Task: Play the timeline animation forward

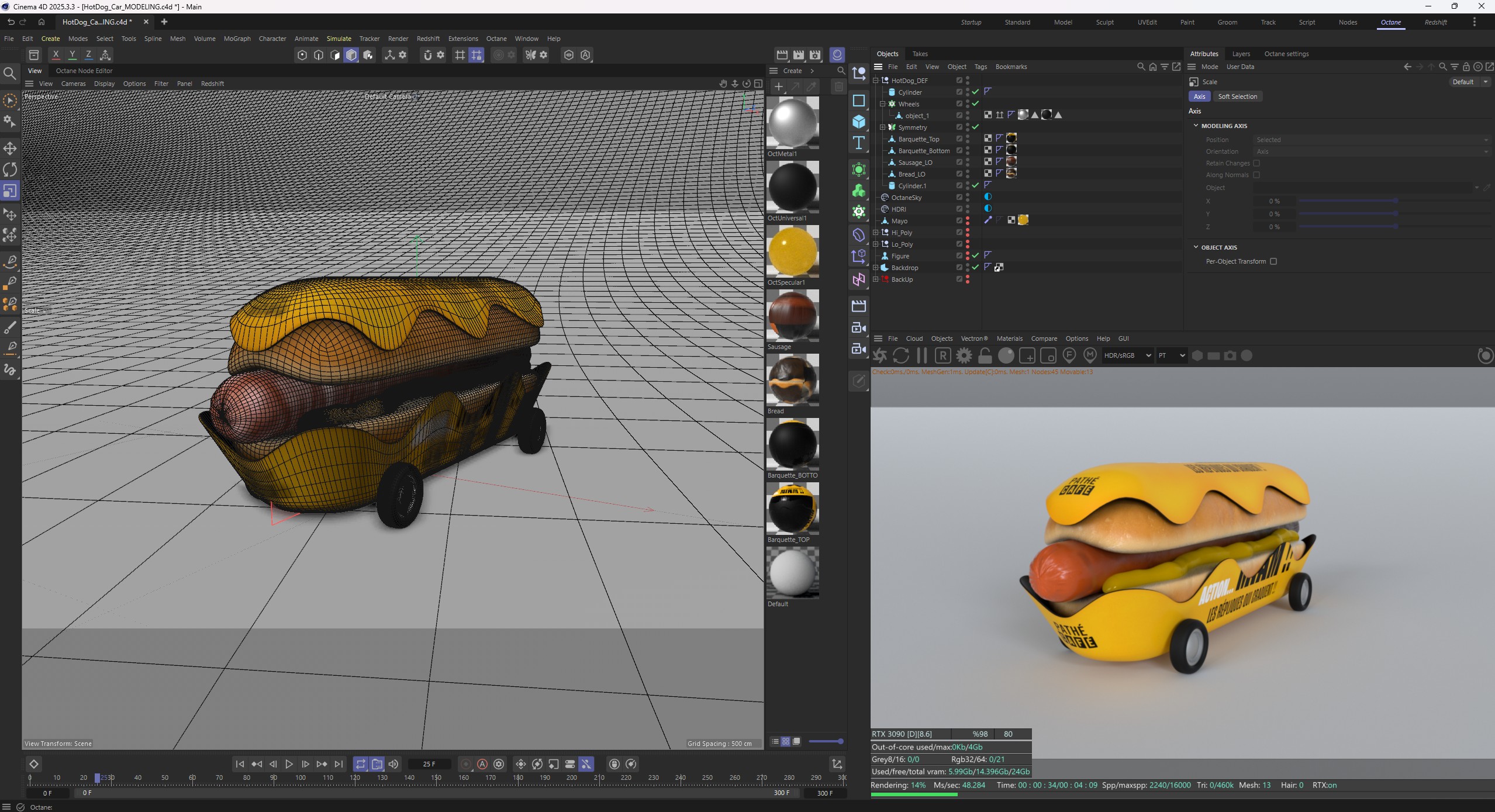Action: pyautogui.click(x=289, y=764)
